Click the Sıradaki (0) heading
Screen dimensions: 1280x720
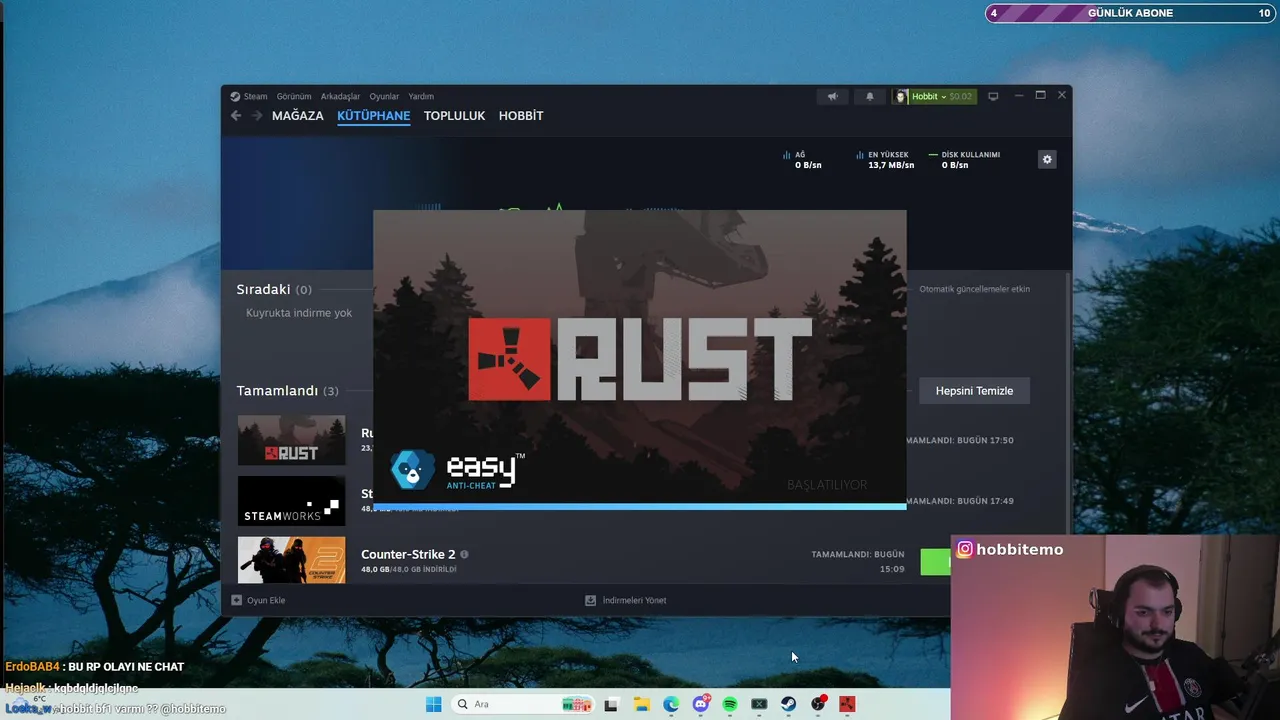[x=274, y=289]
